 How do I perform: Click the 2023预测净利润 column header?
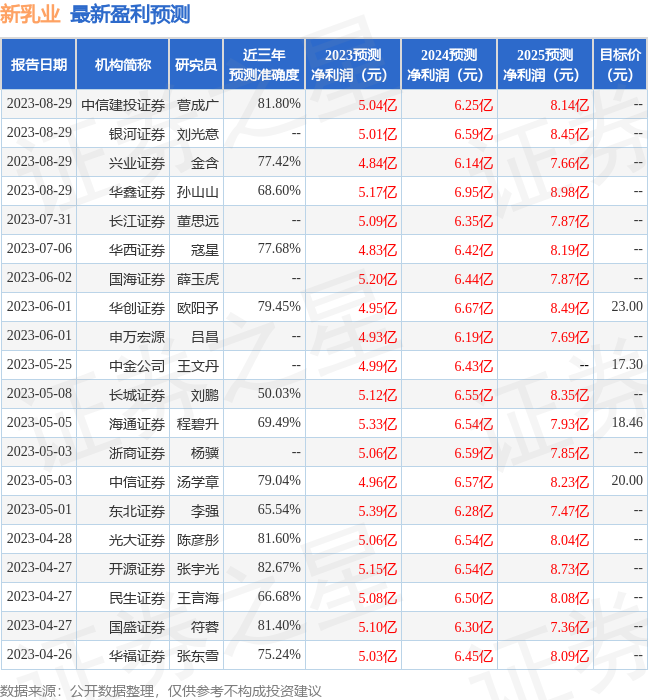point(353,64)
